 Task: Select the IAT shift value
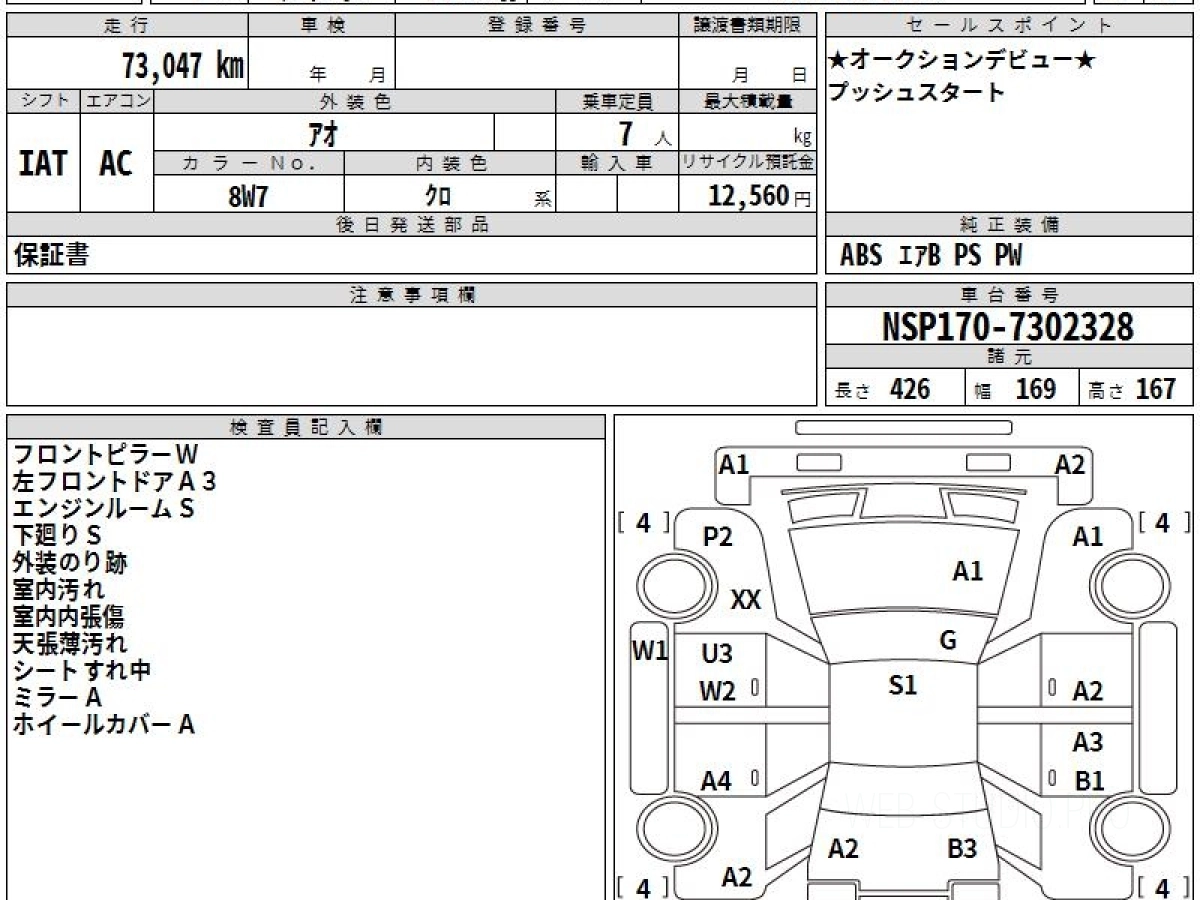(43, 163)
